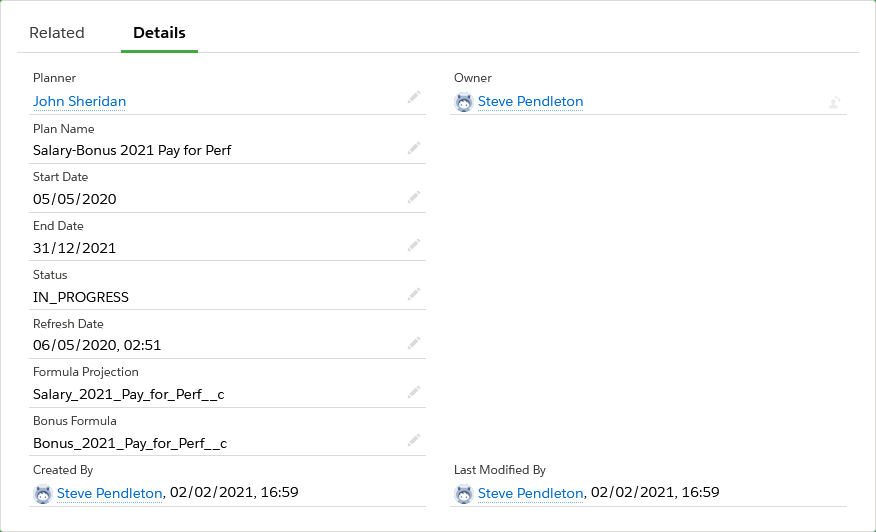This screenshot has width=876, height=532.
Task: Click the IN_PROGRESS status value
Action: pos(81,297)
